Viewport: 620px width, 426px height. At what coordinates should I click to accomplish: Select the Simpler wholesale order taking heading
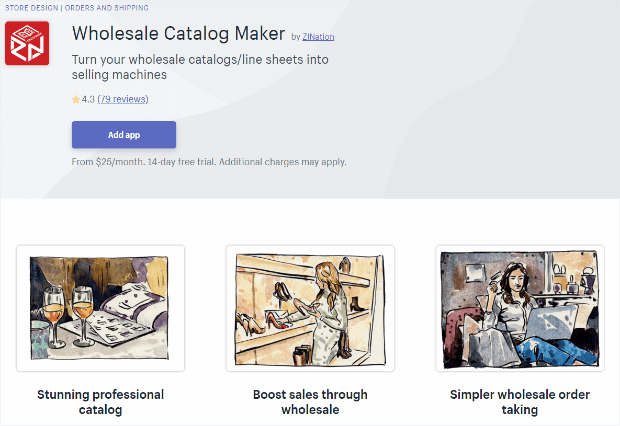pyautogui.click(x=520, y=402)
